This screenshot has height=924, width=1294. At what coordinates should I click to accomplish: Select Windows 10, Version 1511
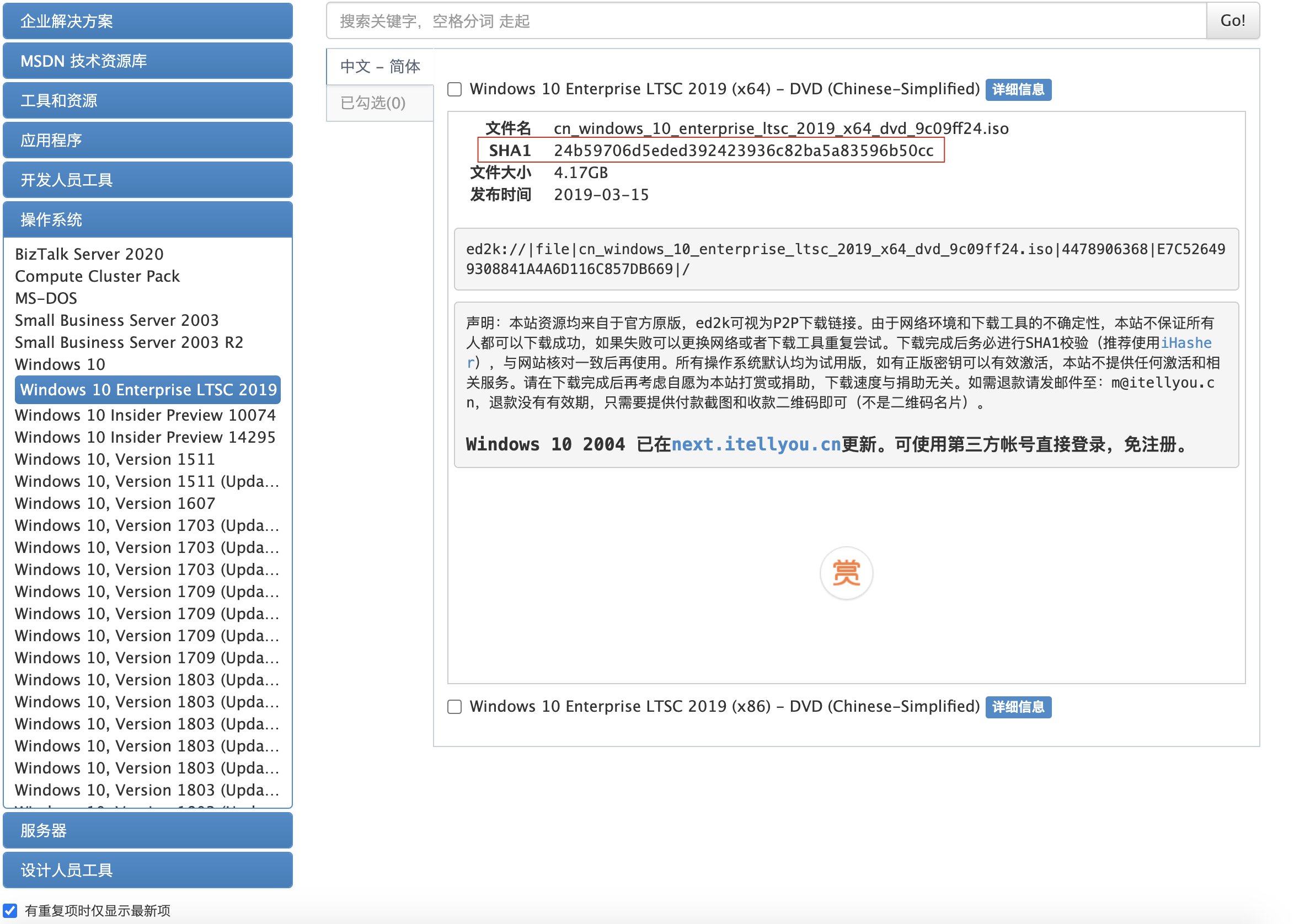[114, 460]
